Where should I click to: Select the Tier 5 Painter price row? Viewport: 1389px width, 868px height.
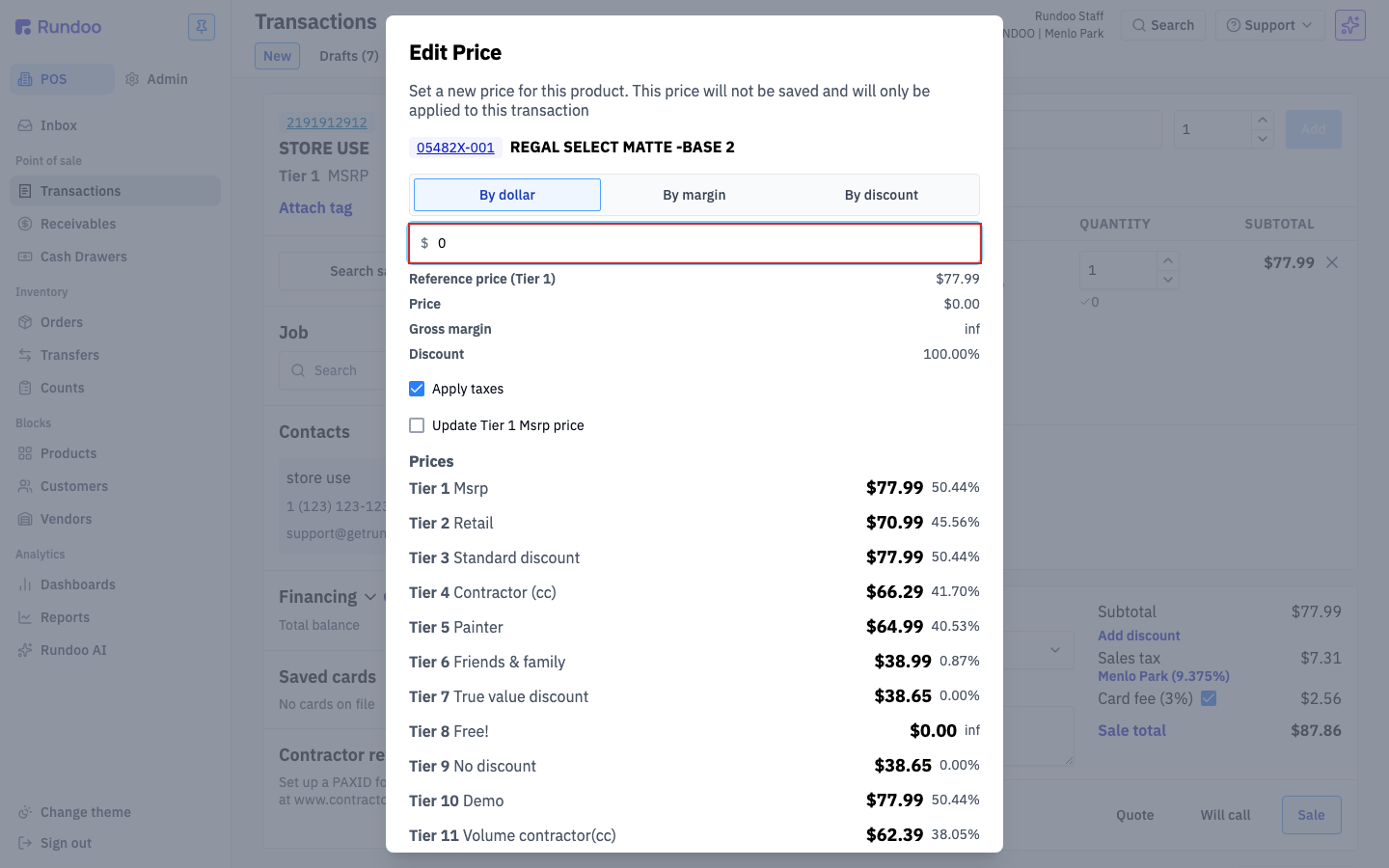[x=694, y=627]
